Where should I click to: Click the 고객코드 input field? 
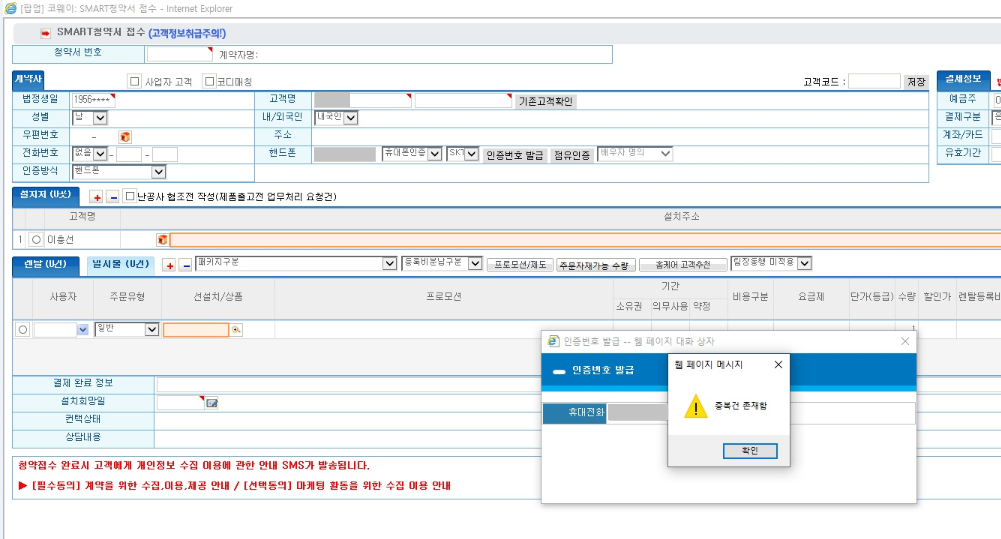pyautogui.click(x=874, y=81)
